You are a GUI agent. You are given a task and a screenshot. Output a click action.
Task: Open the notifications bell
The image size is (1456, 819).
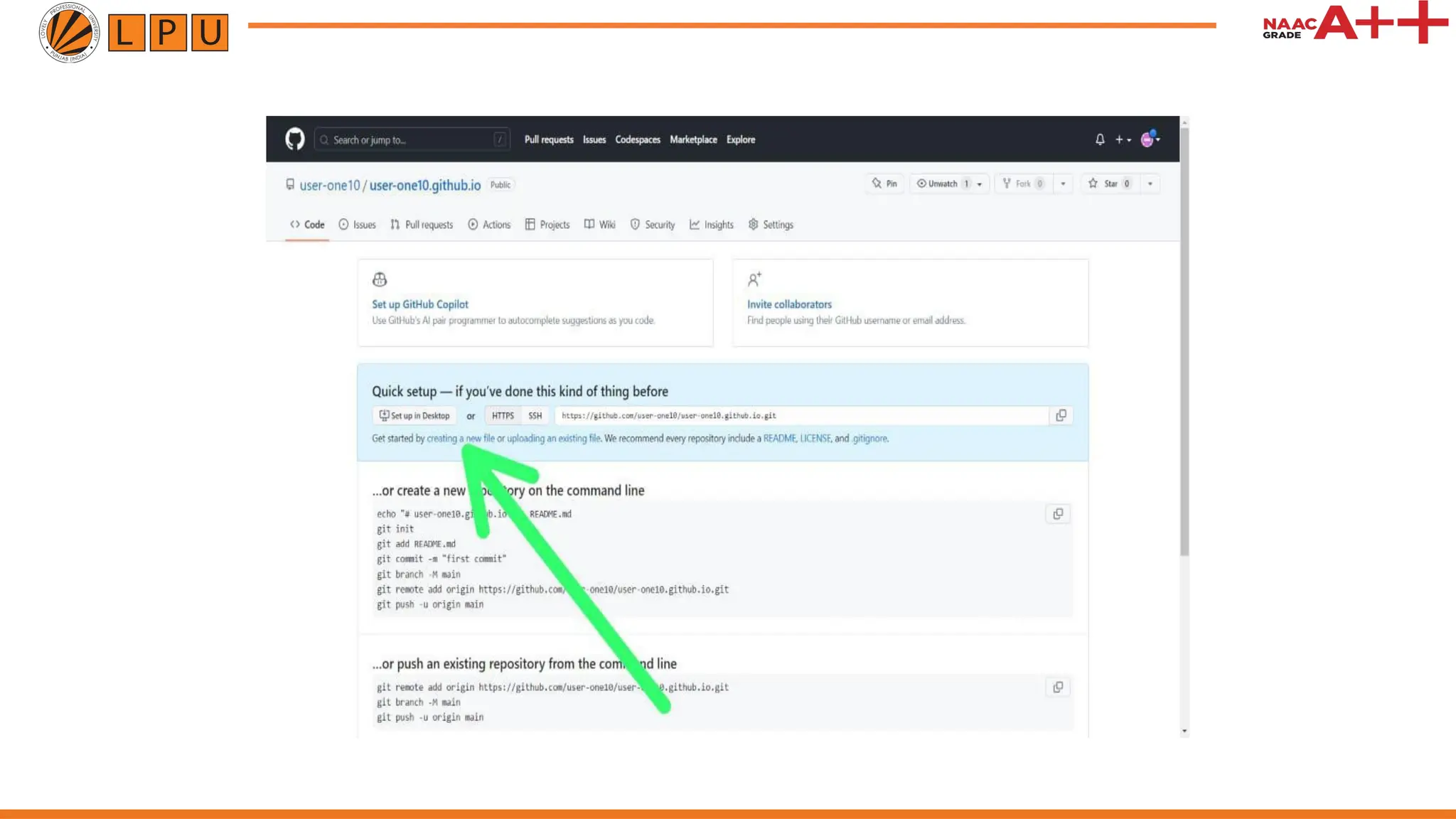point(1100,139)
